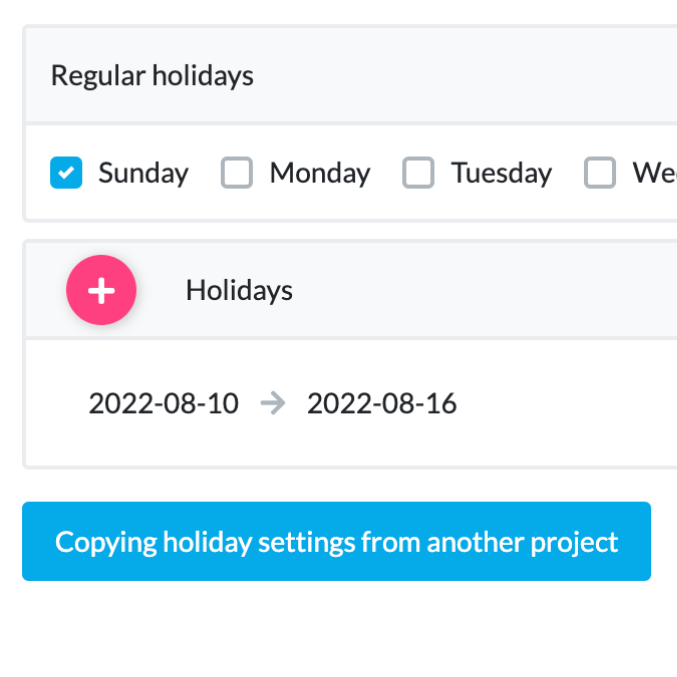The width and height of the screenshot is (677, 677).
Task: Click the Sunday label text
Action: tap(143, 173)
